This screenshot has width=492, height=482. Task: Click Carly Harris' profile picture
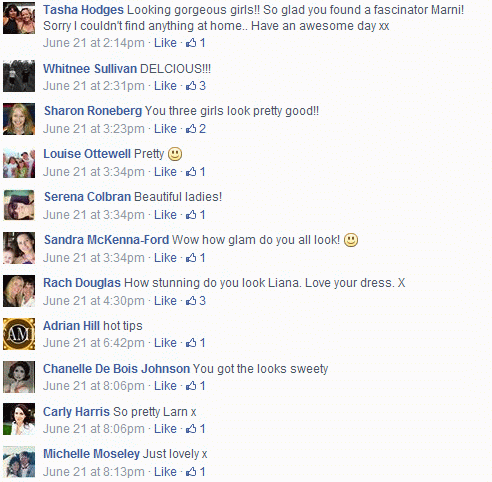point(19,419)
